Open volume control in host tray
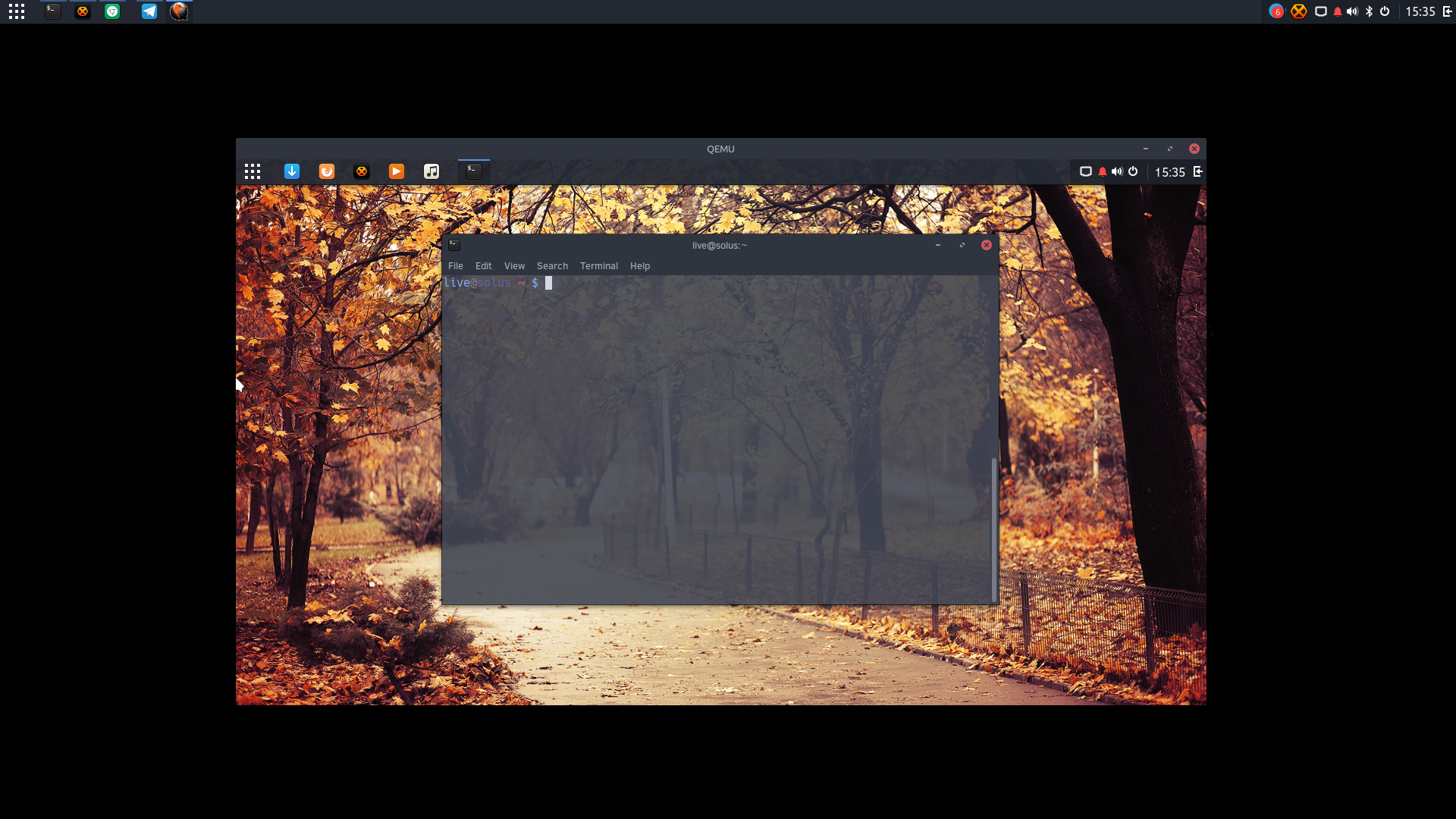The image size is (1456, 819). tap(1352, 11)
